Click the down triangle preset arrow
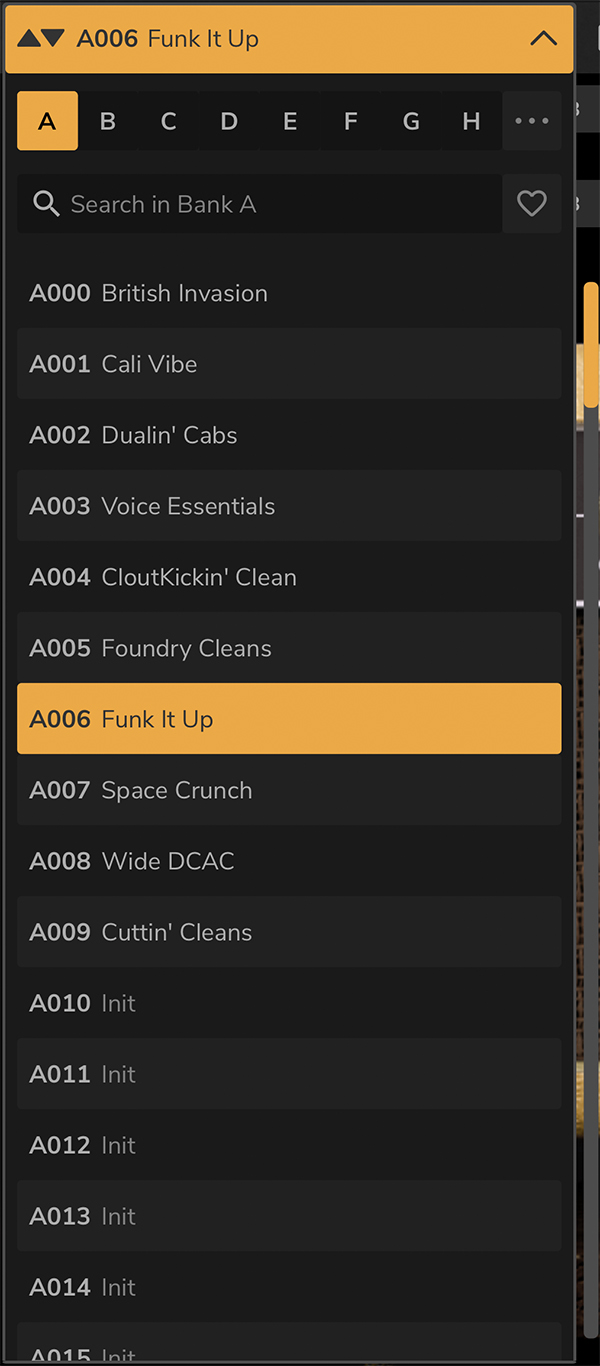The width and height of the screenshot is (600, 1366). [x=53, y=39]
